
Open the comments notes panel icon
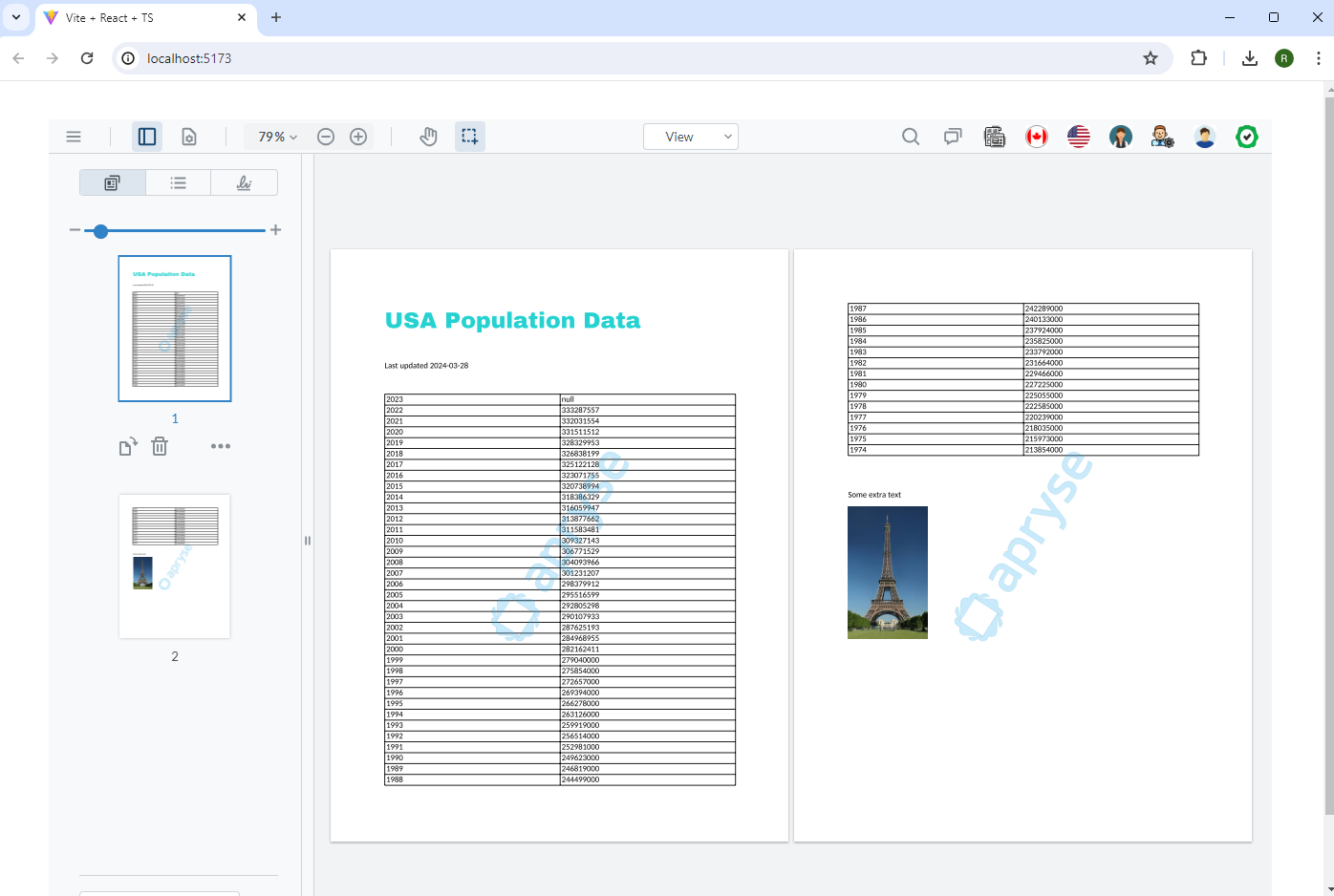click(953, 137)
